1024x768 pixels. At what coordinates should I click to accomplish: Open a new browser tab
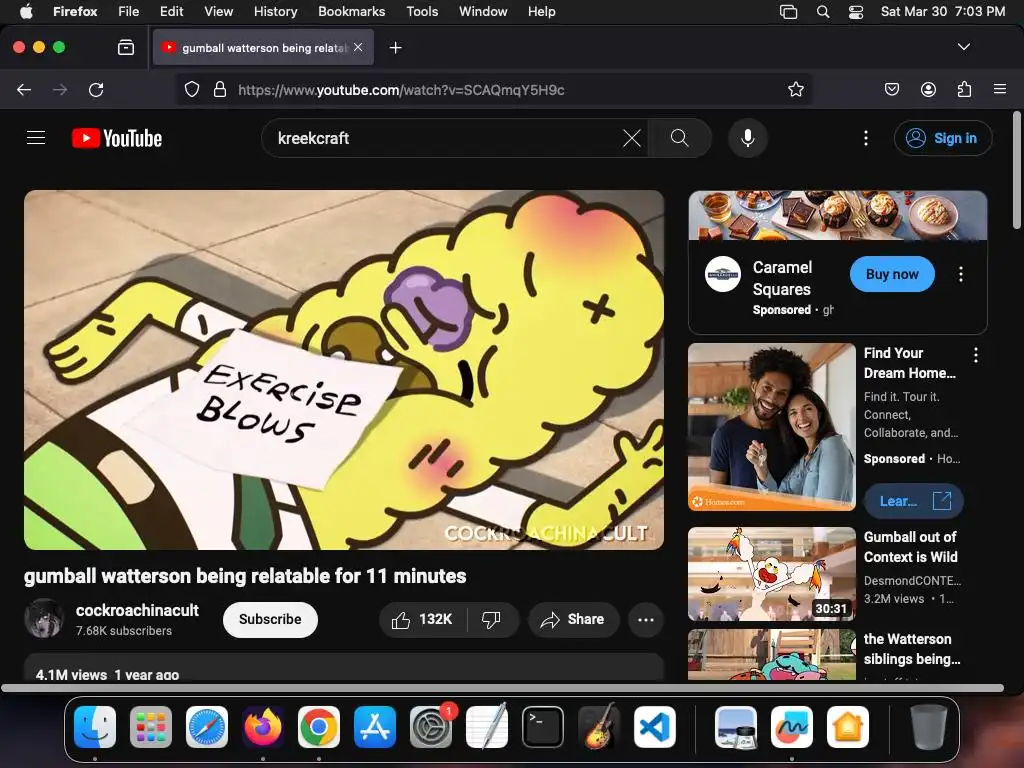(x=395, y=48)
